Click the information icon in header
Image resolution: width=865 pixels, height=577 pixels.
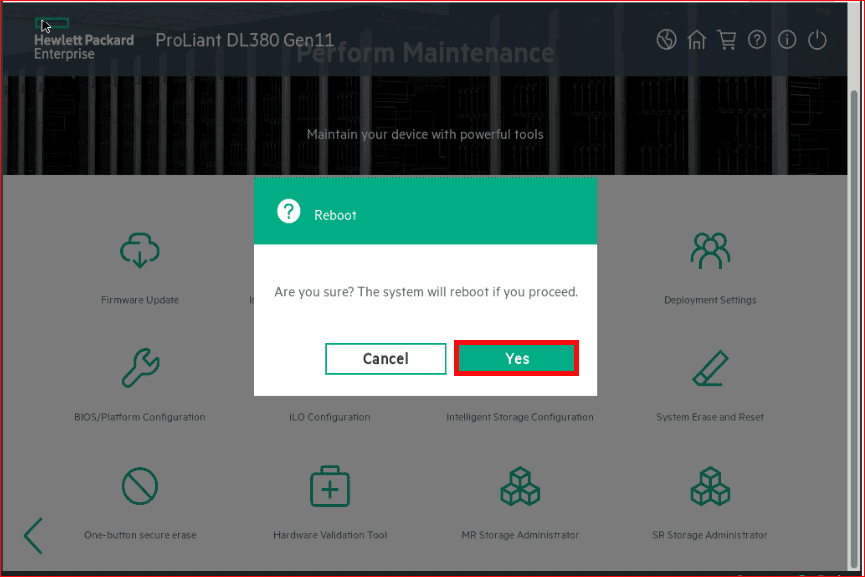pyautogui.click(x=787, y=40)
